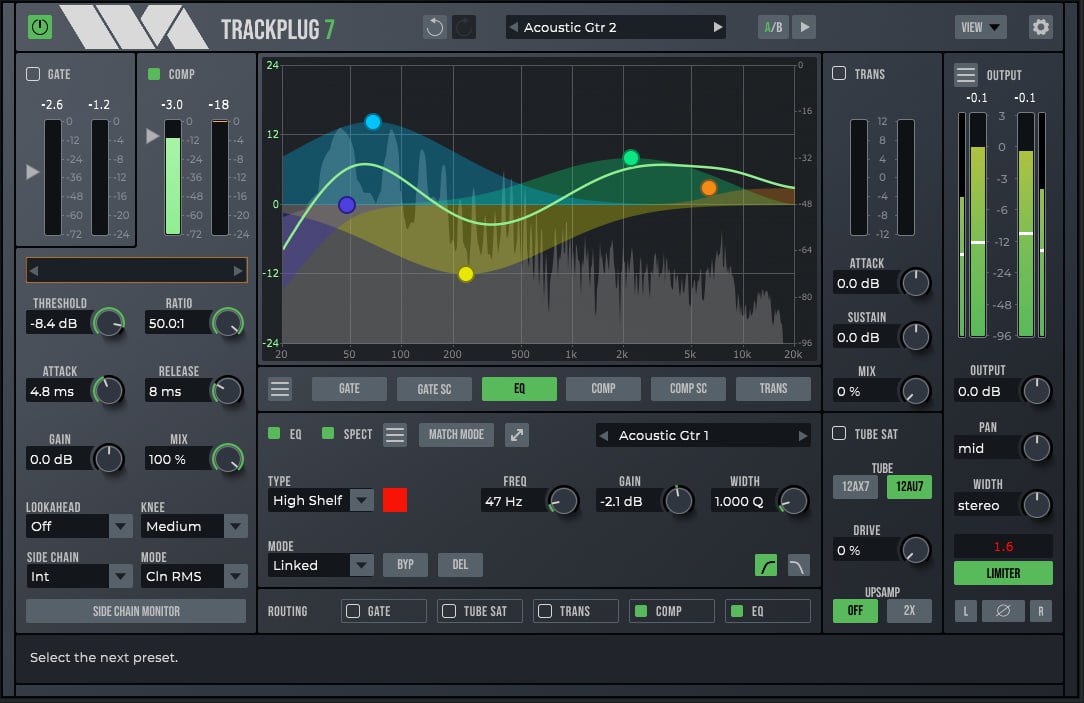
Task: Open the KNEE dropdown showing Medium
Action: tap(194, 526)
